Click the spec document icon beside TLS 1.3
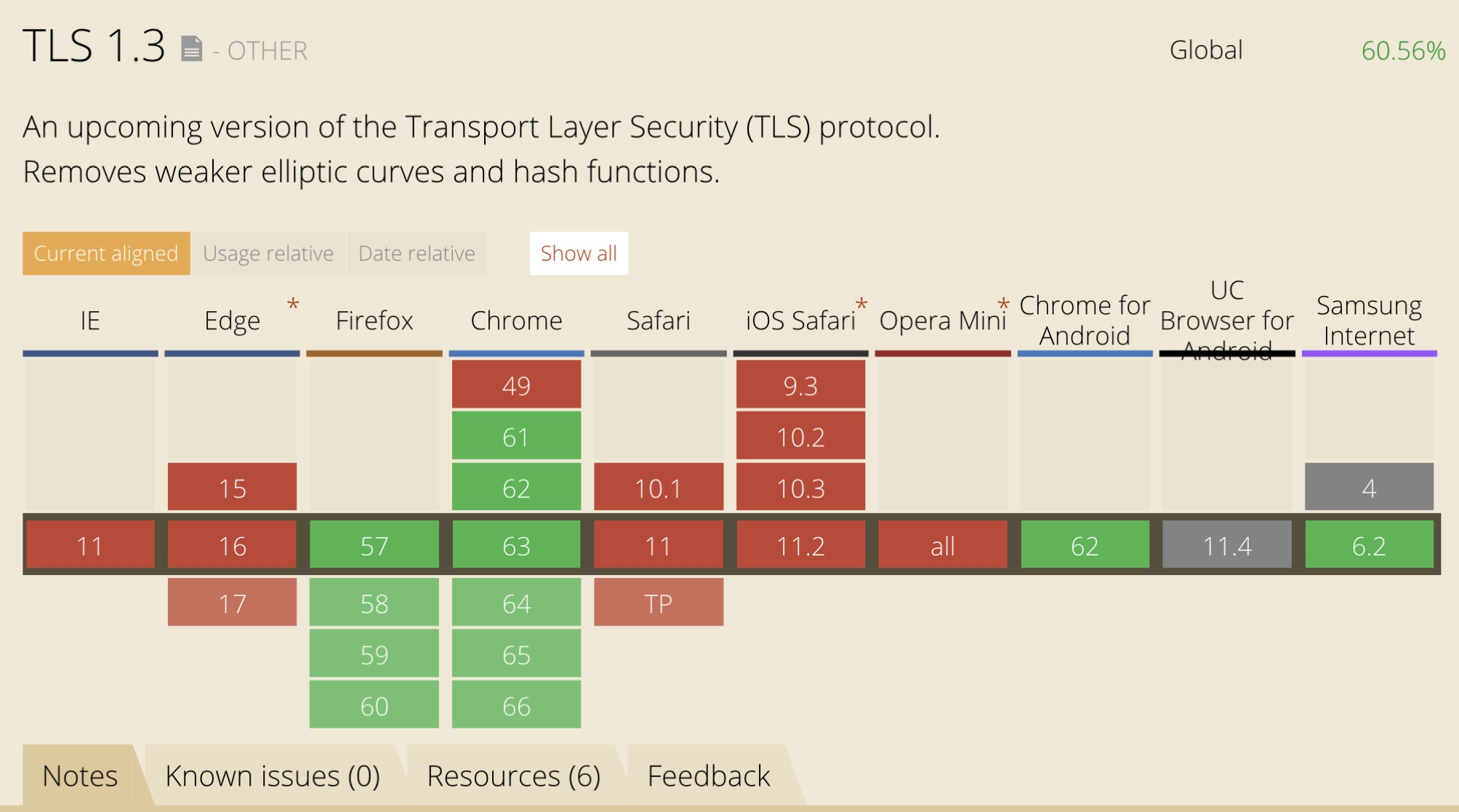The height and width of the screenshot is (812, 1459). pos(191,49)
